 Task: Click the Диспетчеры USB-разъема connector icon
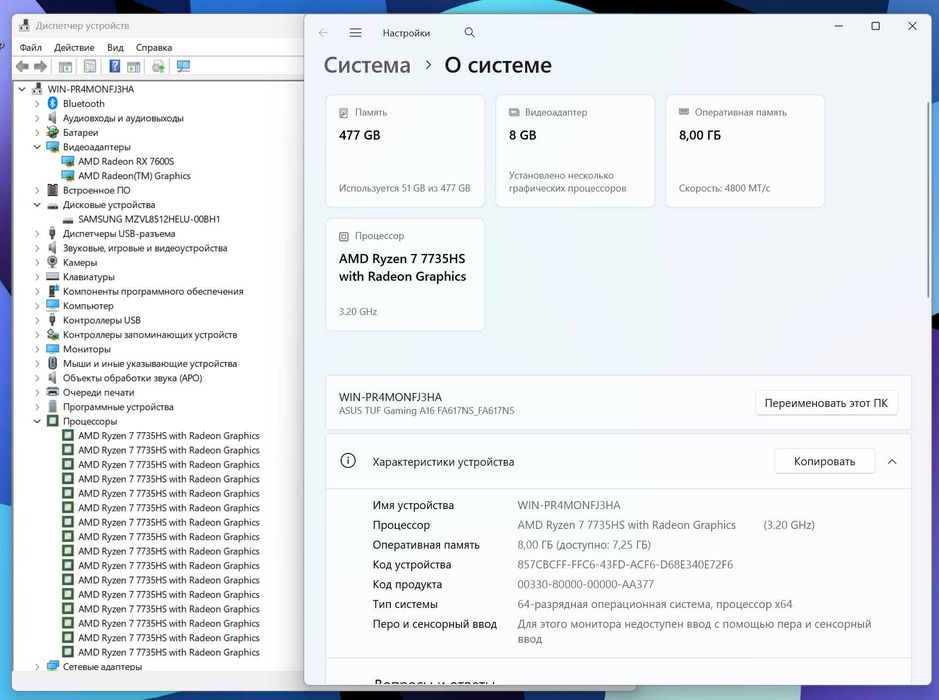(x=53, y=234)
